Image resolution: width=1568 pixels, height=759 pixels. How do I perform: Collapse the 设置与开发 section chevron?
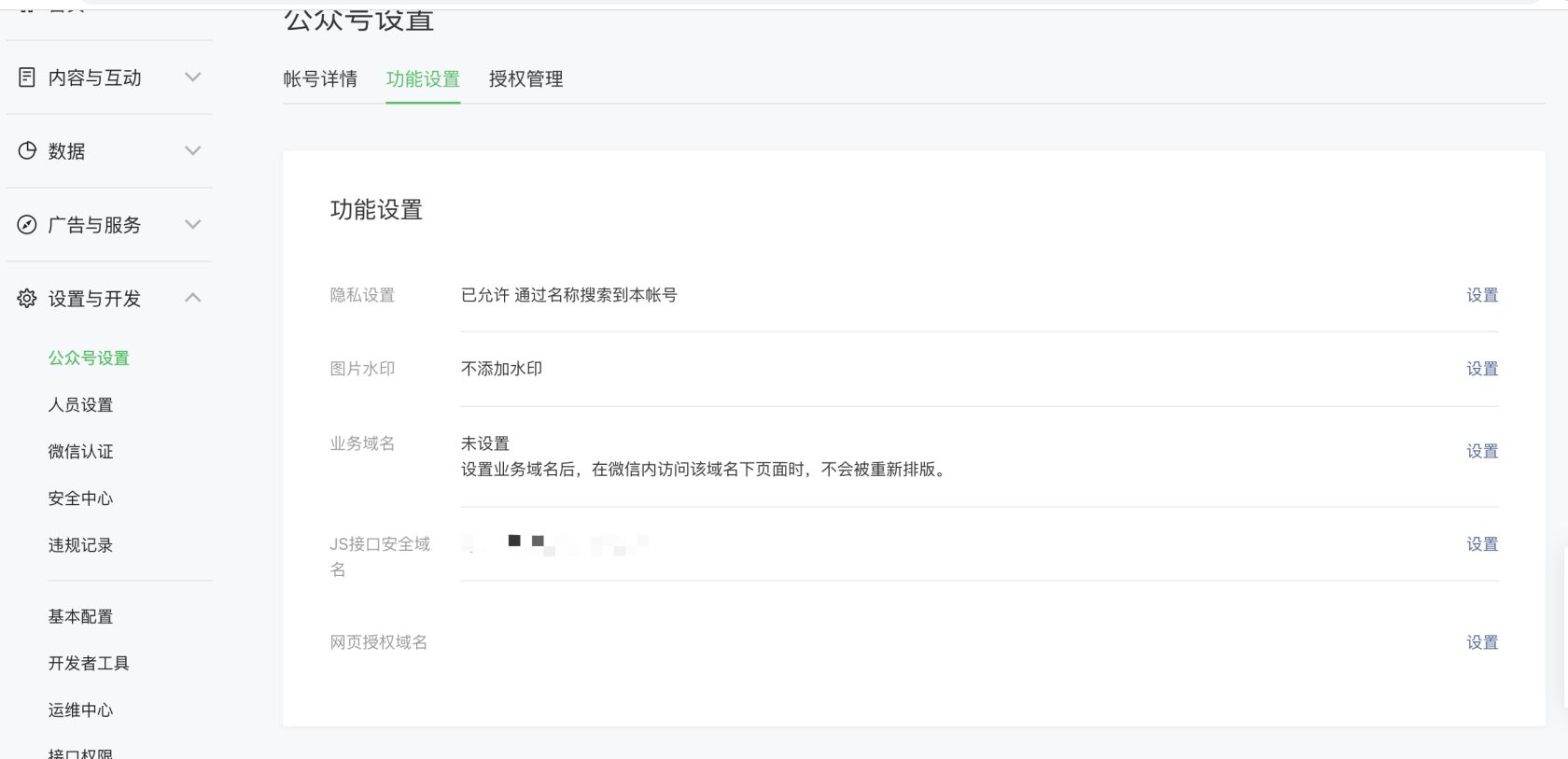(193, 298)
